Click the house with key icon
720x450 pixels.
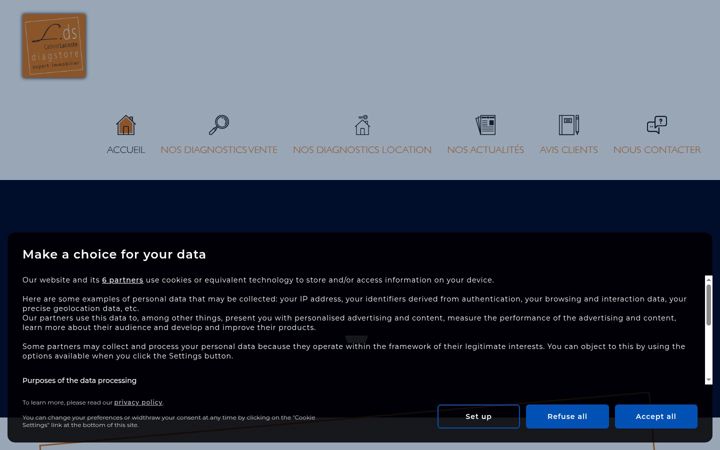click(362, 125)
